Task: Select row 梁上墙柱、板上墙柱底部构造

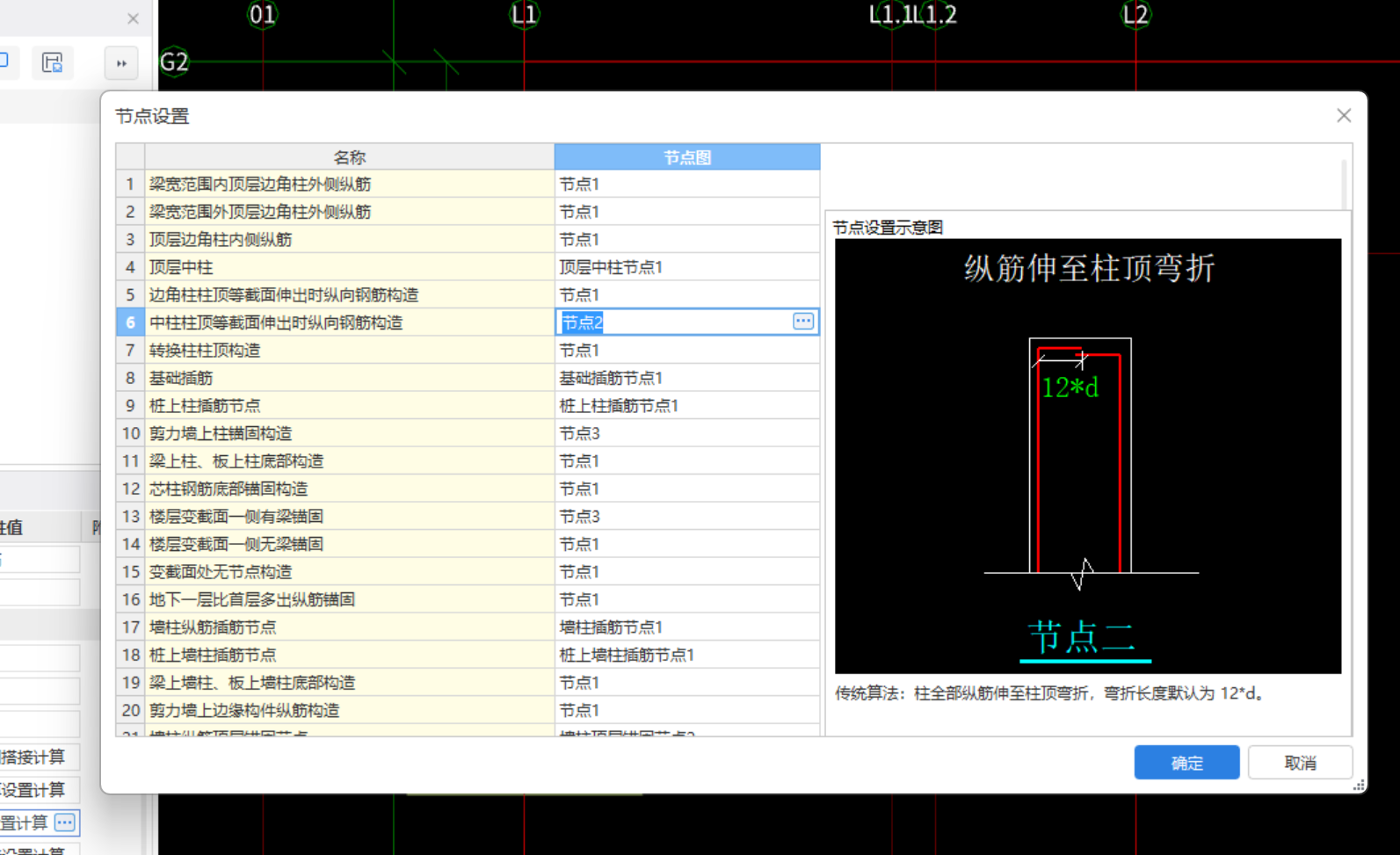Action: click(349, 682)
